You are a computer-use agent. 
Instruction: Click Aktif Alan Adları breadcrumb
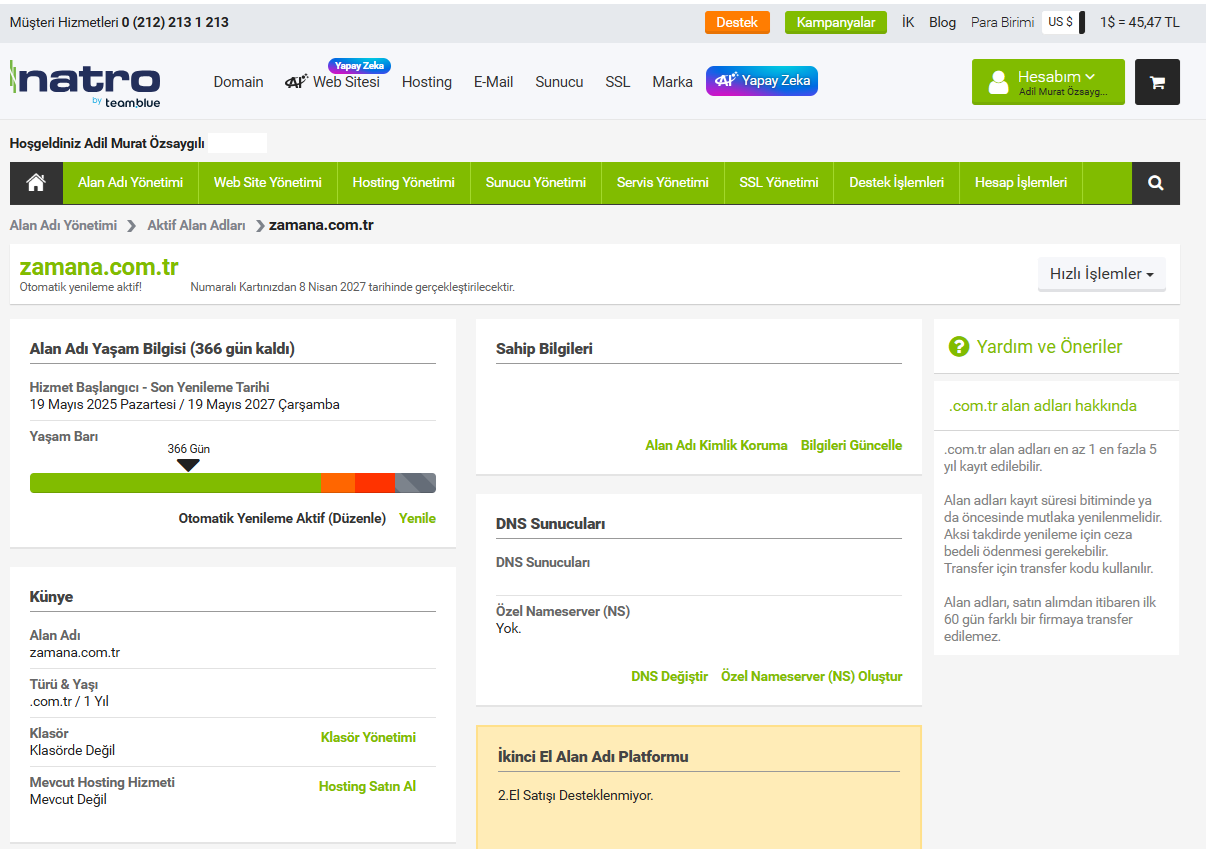pos(196,225)
